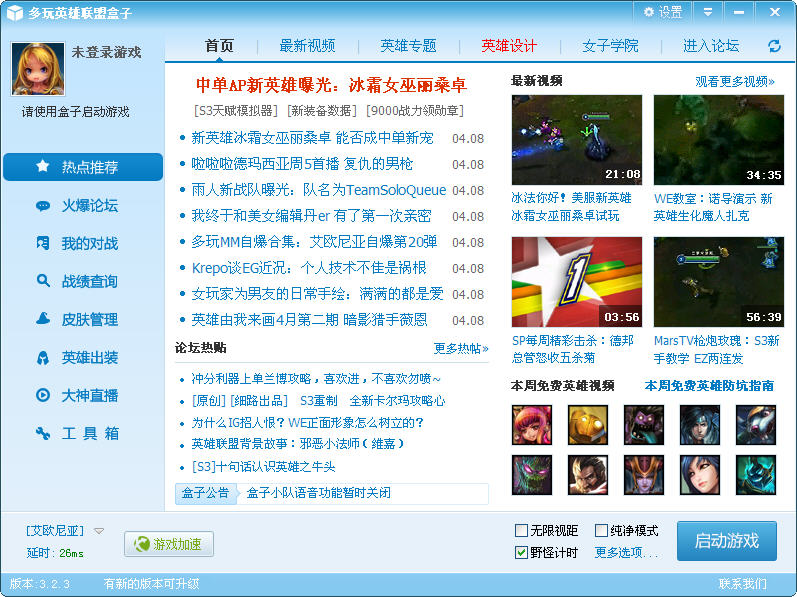This screenshot has width=797, height=597.
Task: Open the 女子学院 tab
Action: pyautogui.click(x=610, y=46)
